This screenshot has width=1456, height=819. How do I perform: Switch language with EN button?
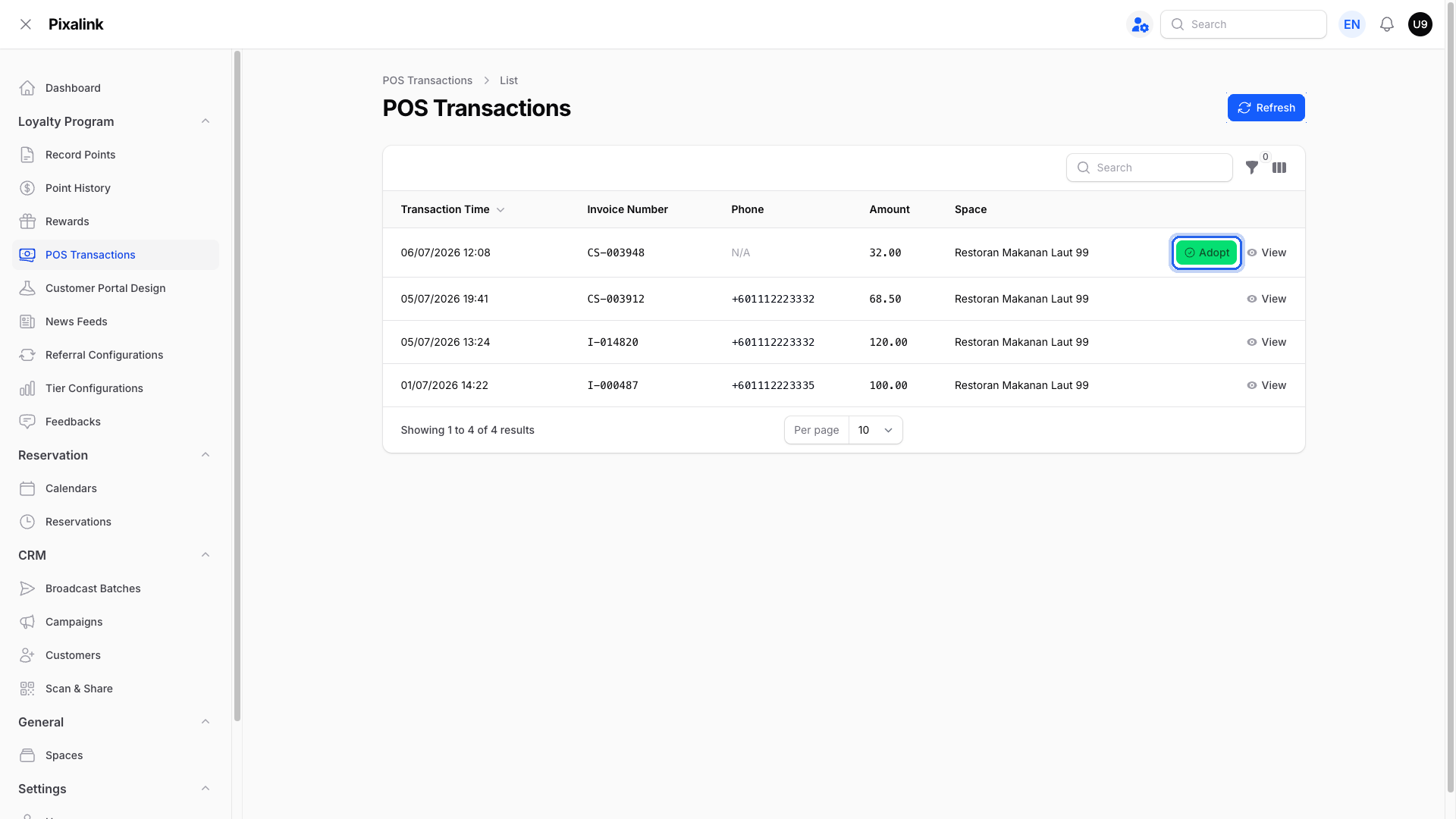tap(1352, 24)
